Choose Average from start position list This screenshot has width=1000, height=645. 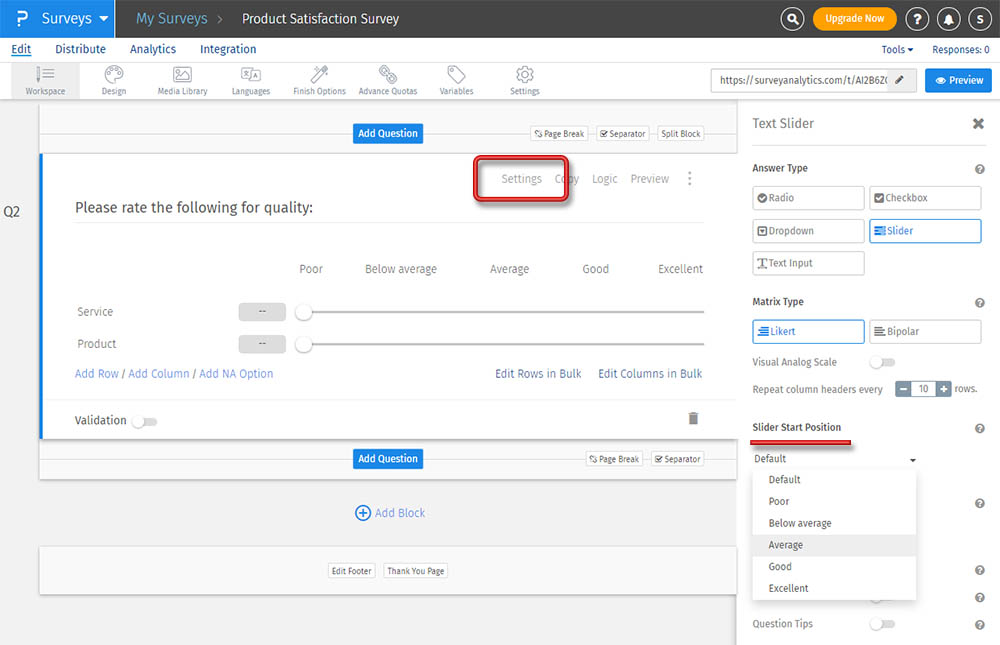(x=786, y=545)
